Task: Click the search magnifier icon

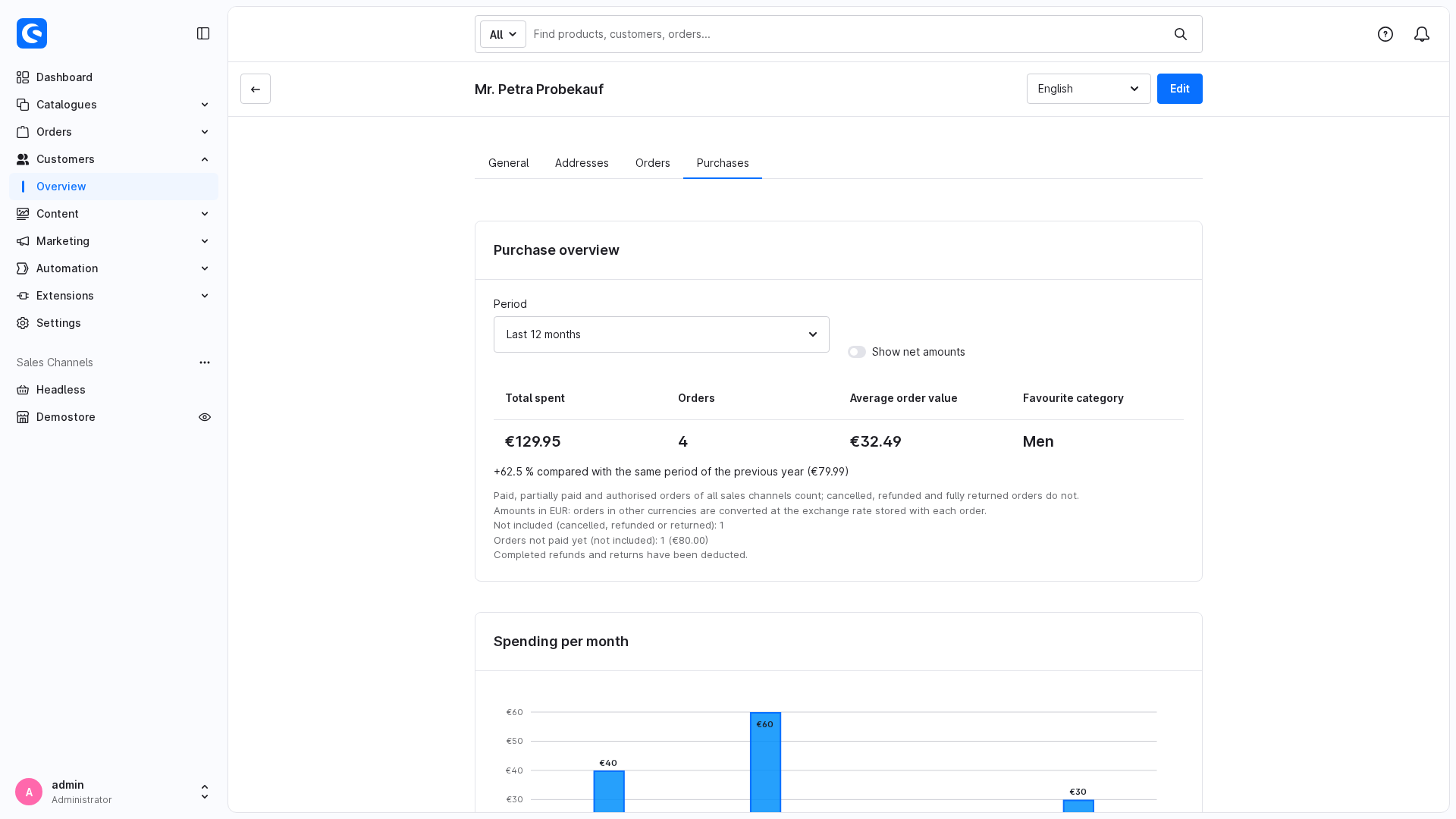Action: (x=1181, y=34)
